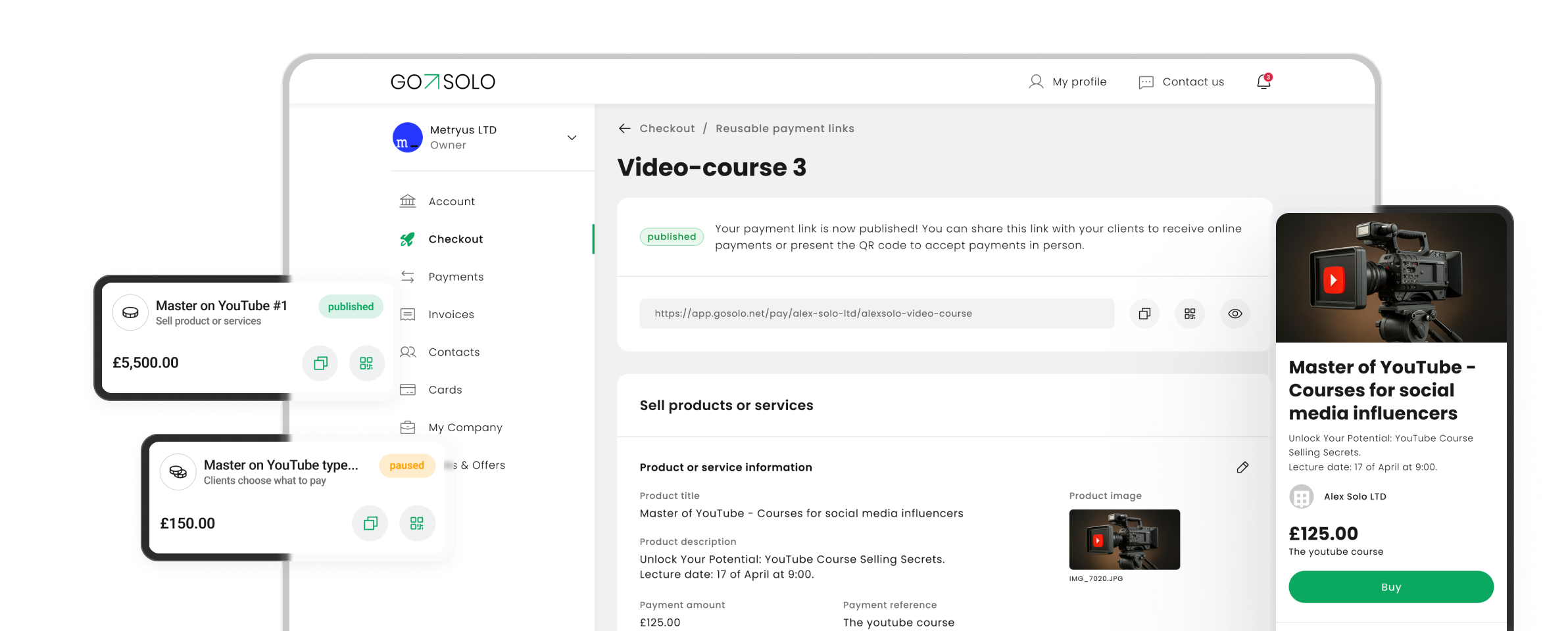
Task: Click the Metryus LTD avatar
Action: (x=408, y=137)
